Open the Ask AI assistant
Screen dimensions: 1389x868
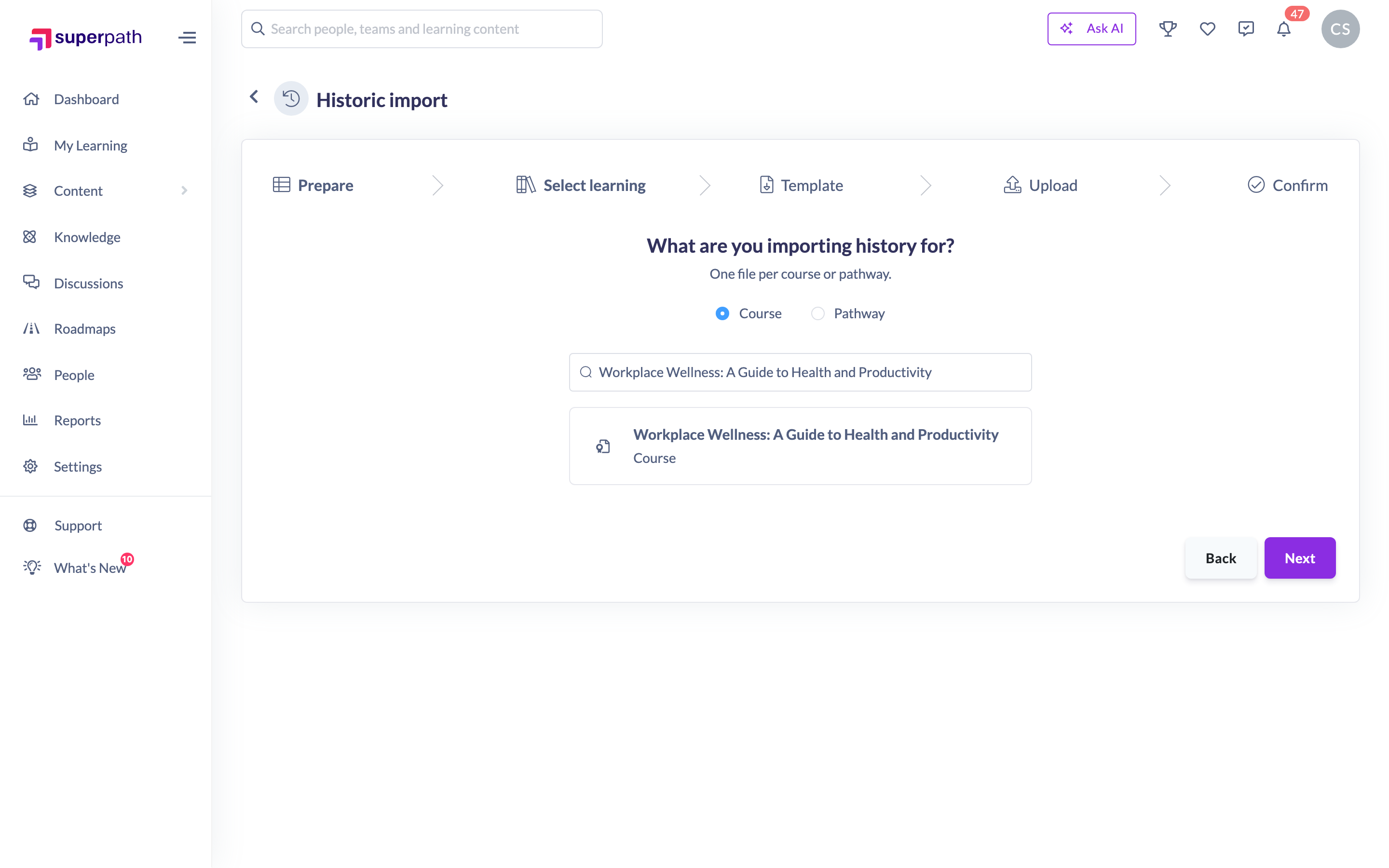click(1091, 29)
